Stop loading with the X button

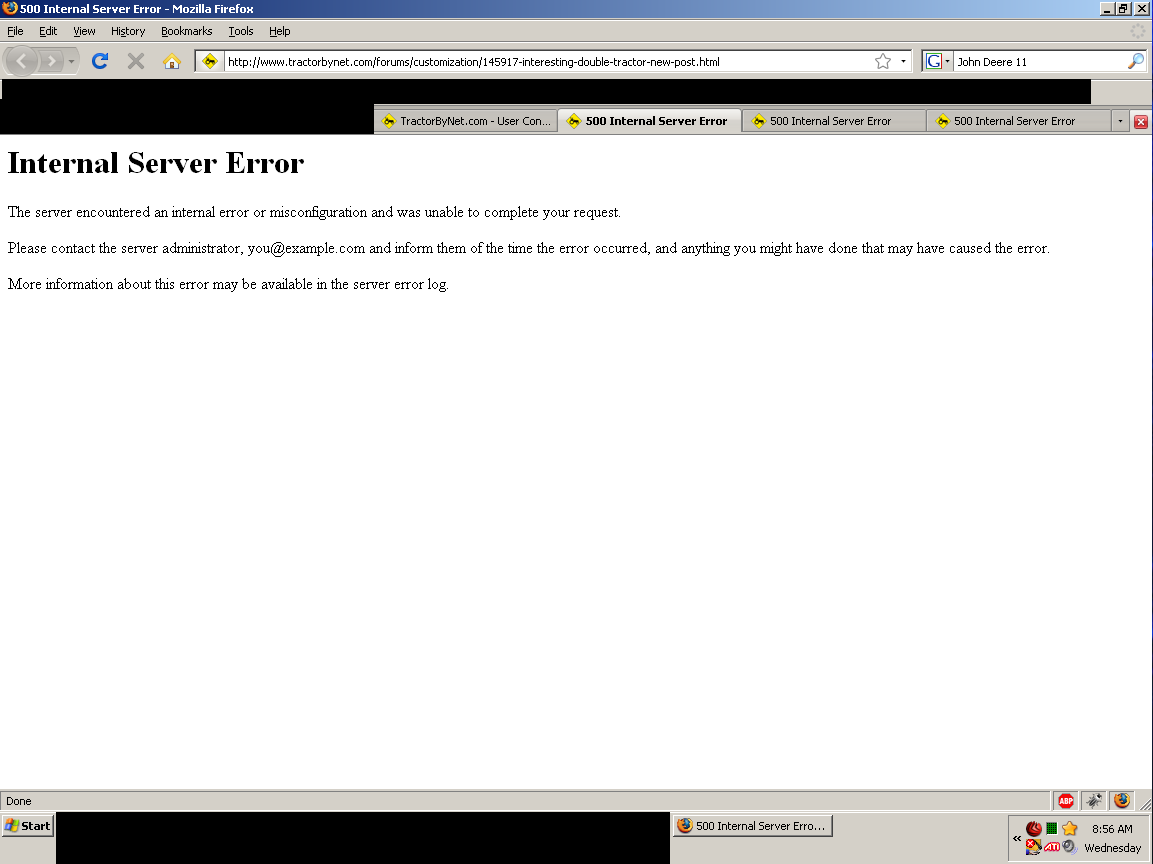pos(135,61)
